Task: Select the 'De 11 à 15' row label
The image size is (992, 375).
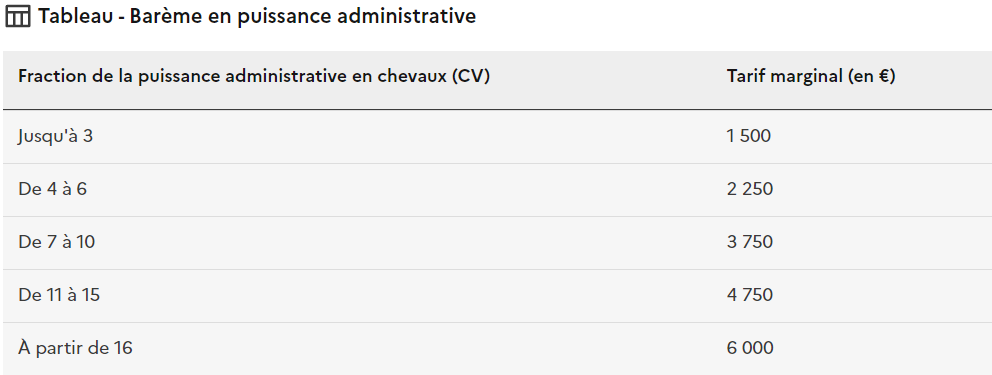Action: (59, 295)
